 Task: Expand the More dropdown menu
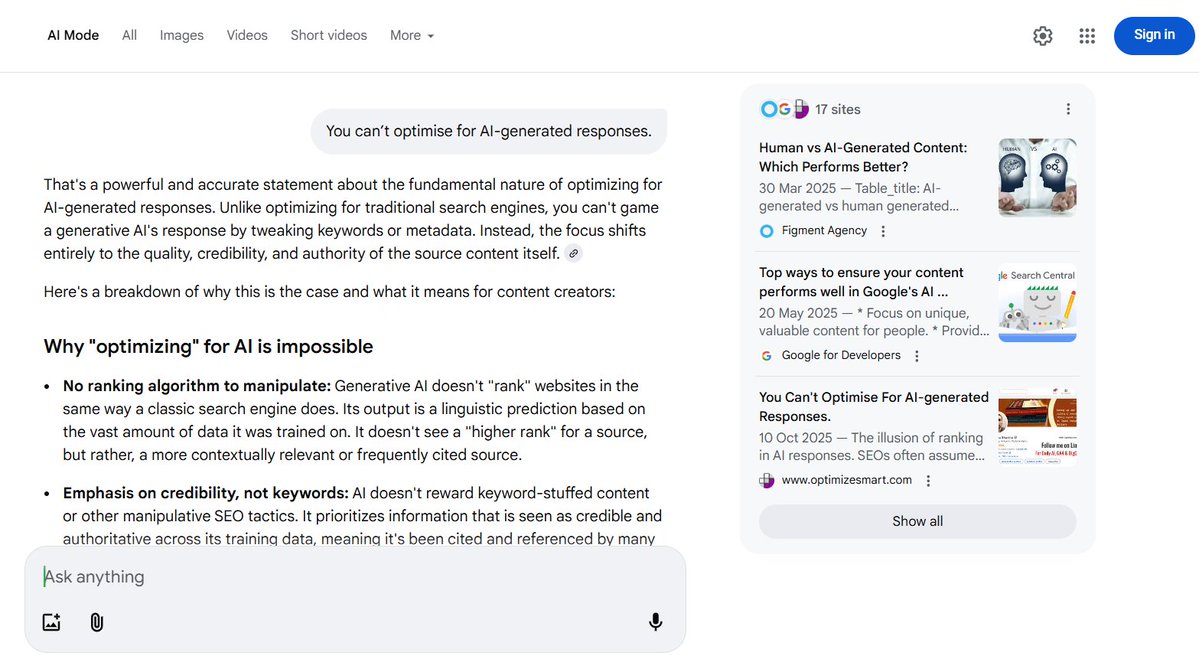[412, 35]
